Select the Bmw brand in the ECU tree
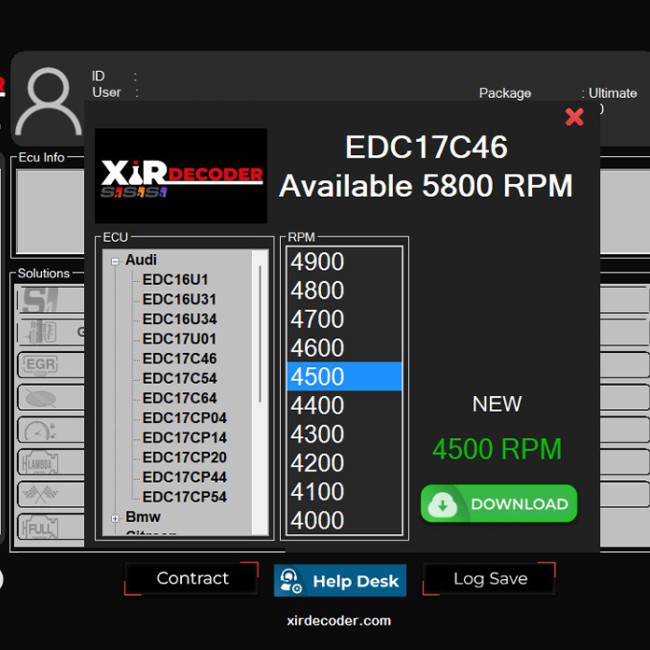650x650 pixels. [143, 517]
